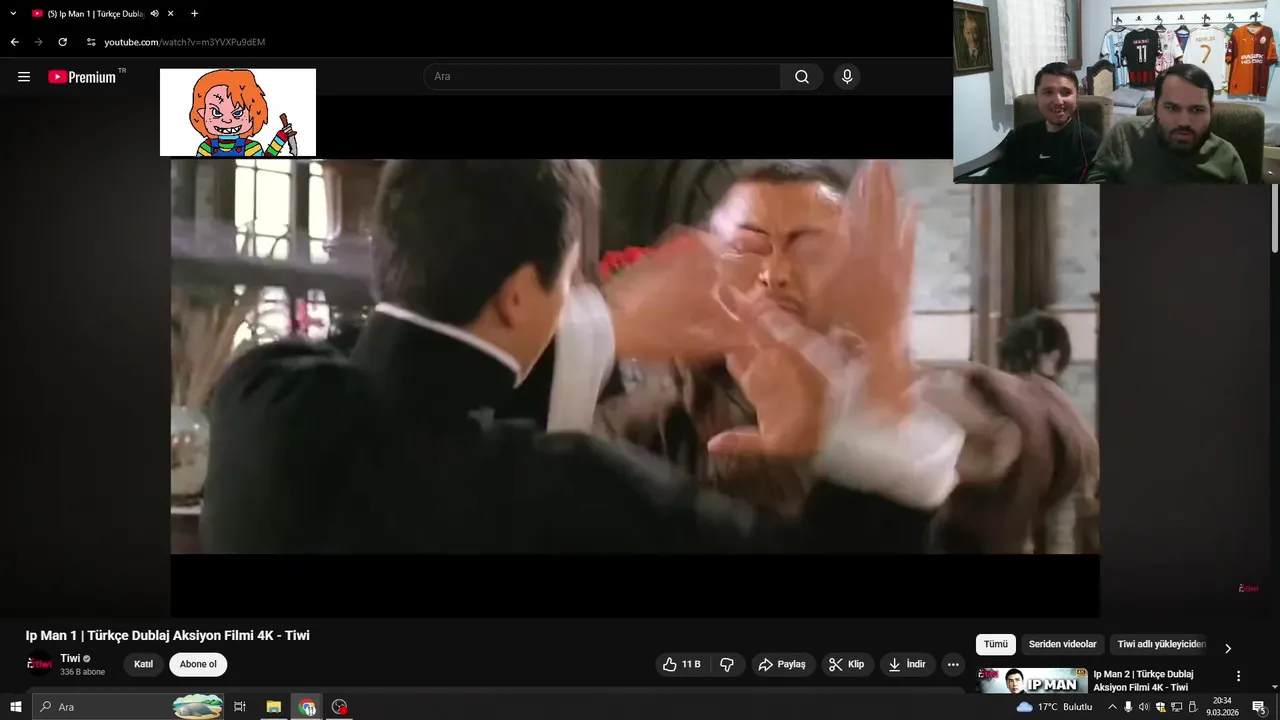The width and height of the screenshot is (1280, 720).
Task: Create a clip with Klip button
Action: click(x=847, y=664)
